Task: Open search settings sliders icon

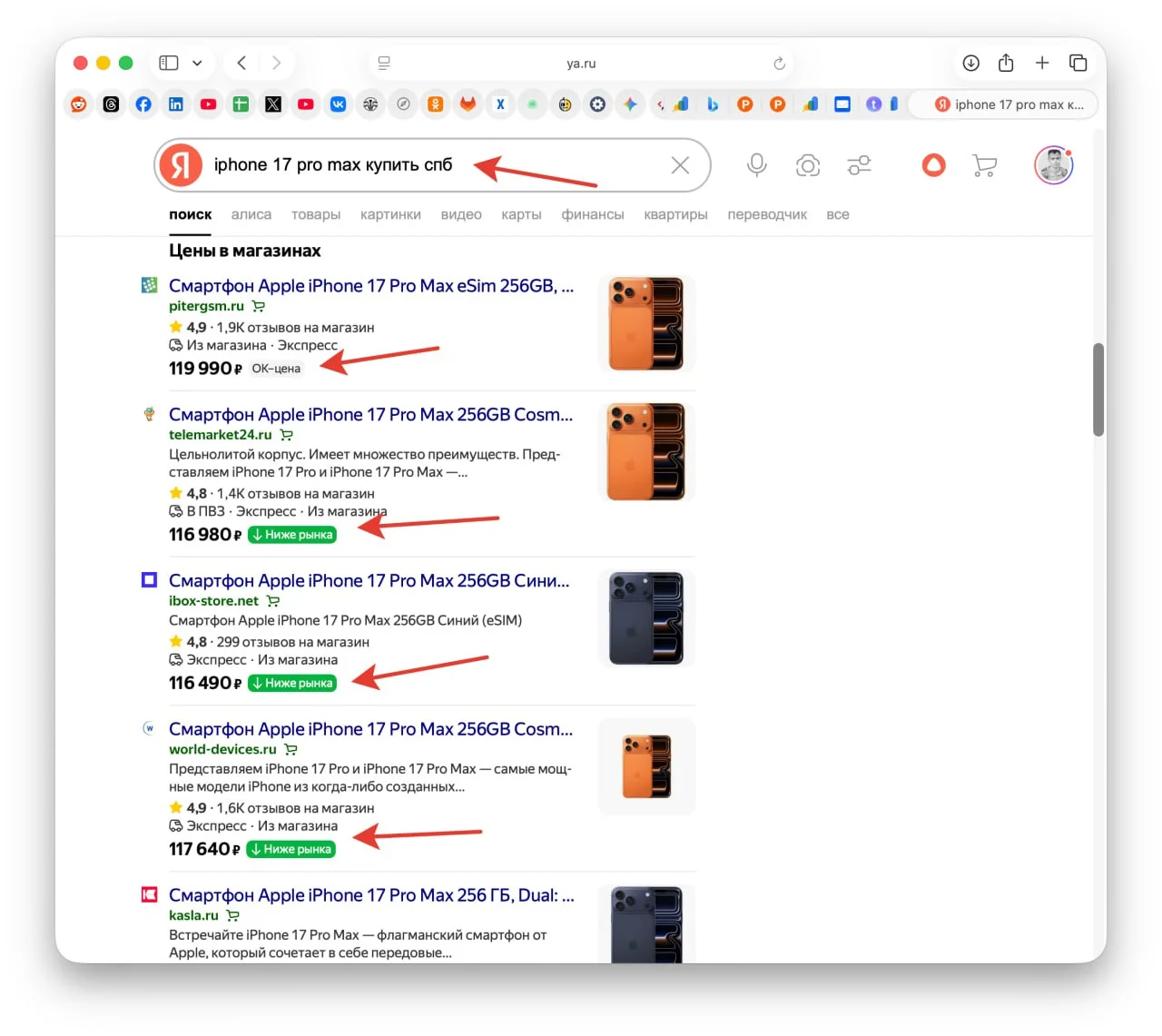Action: click(x=859, y=165)
